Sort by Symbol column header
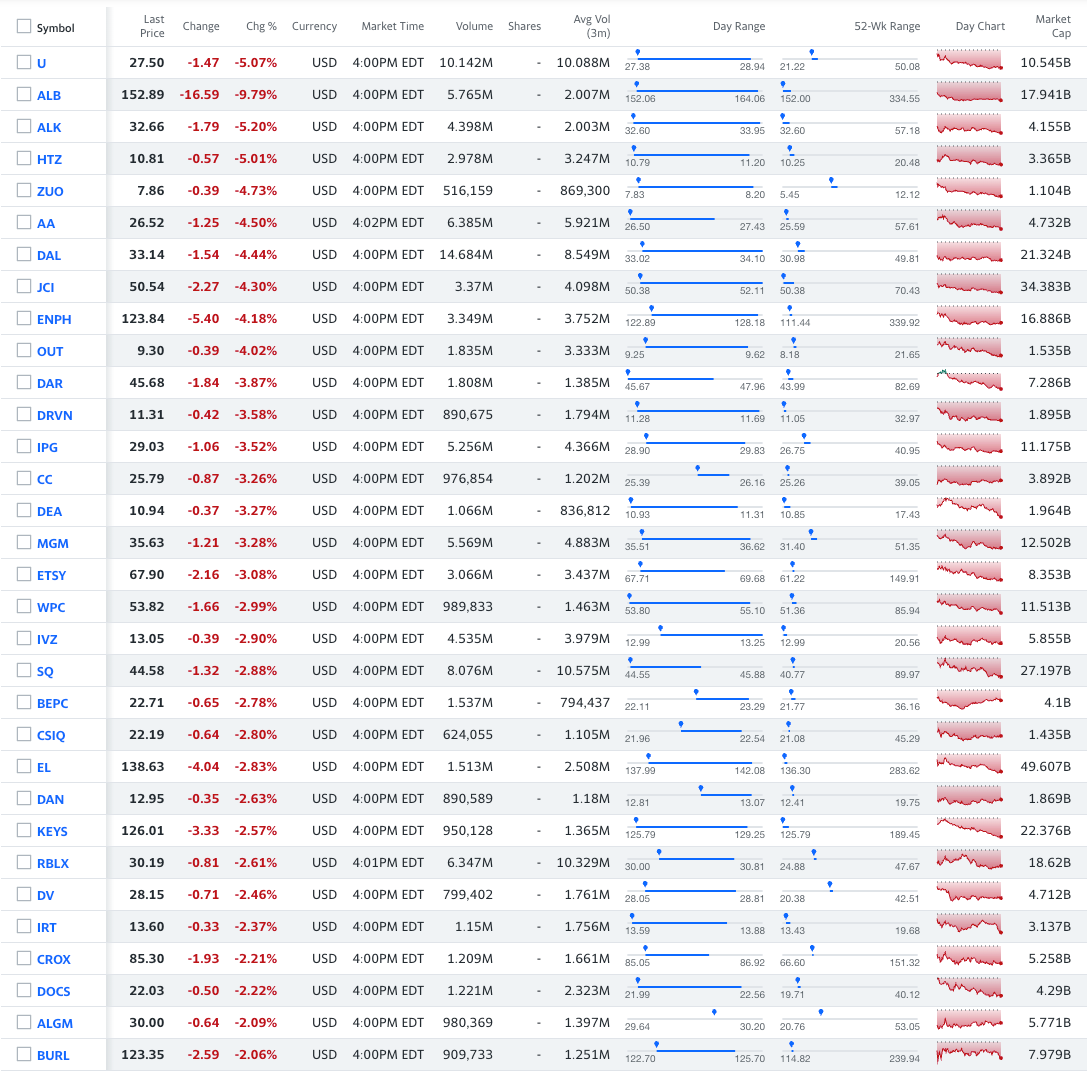 (x=56, y=28)
